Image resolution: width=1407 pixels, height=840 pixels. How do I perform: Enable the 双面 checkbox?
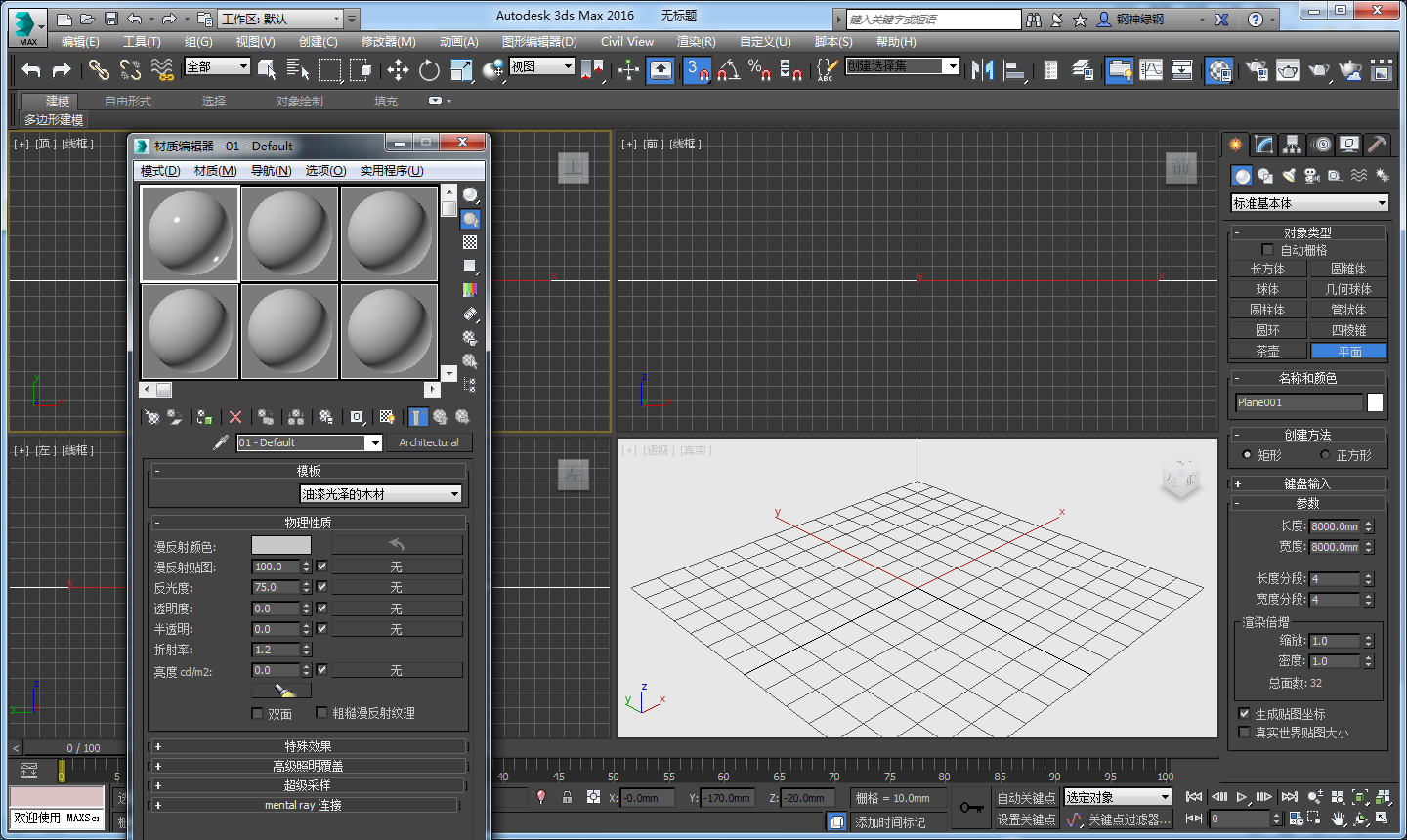257,714
